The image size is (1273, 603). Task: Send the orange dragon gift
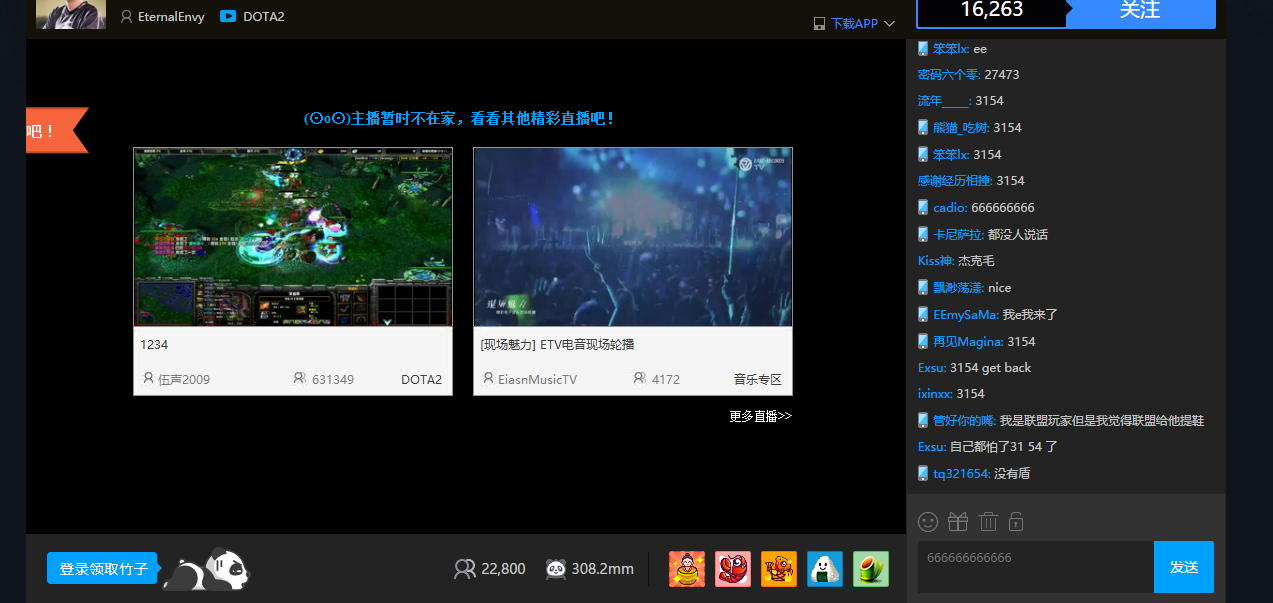[x=779, y=569]
